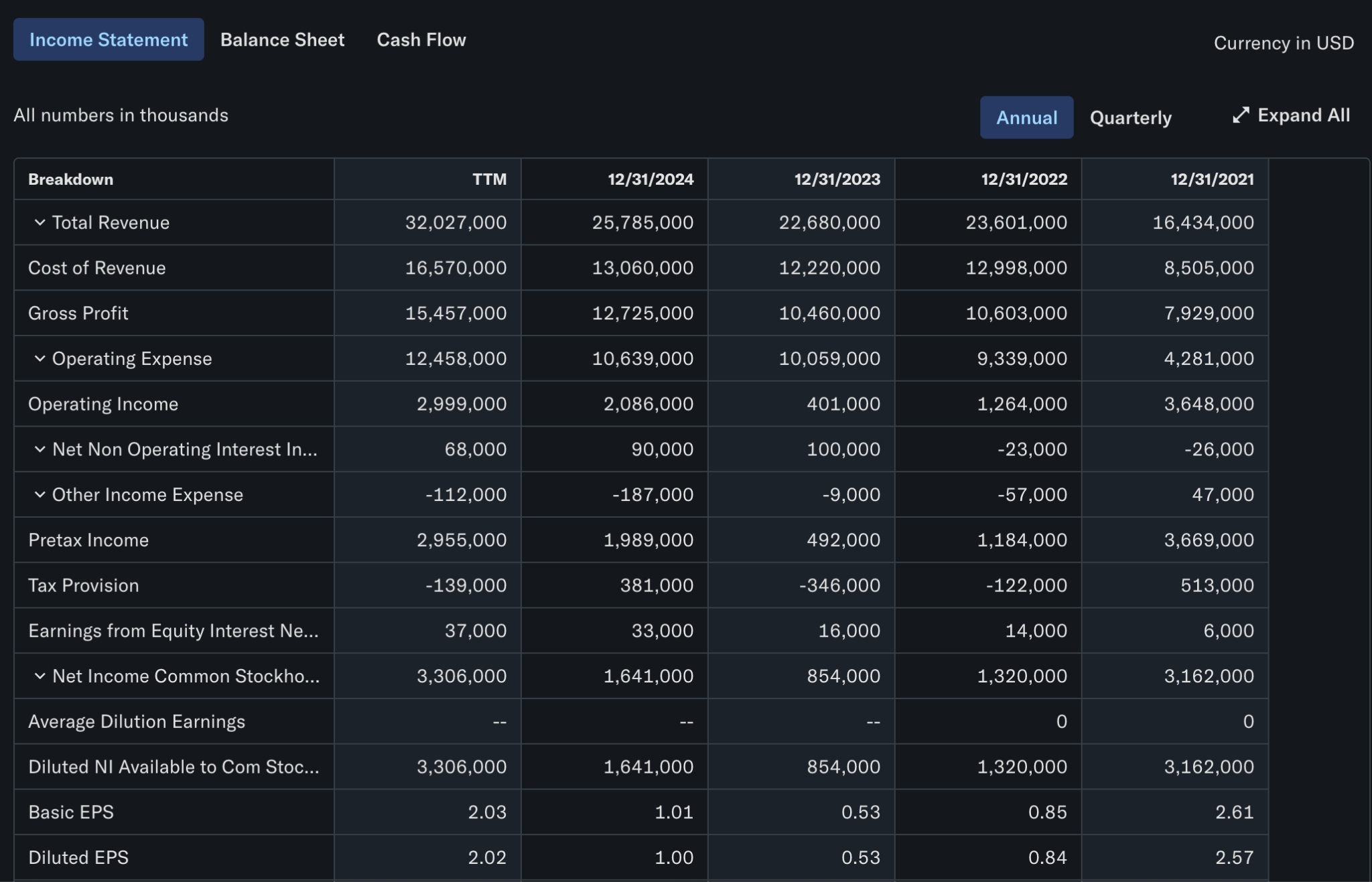Click 2023 Pretax Income value 492,000
Screen dimensions: 1372x882
click(x=843, y=540)
